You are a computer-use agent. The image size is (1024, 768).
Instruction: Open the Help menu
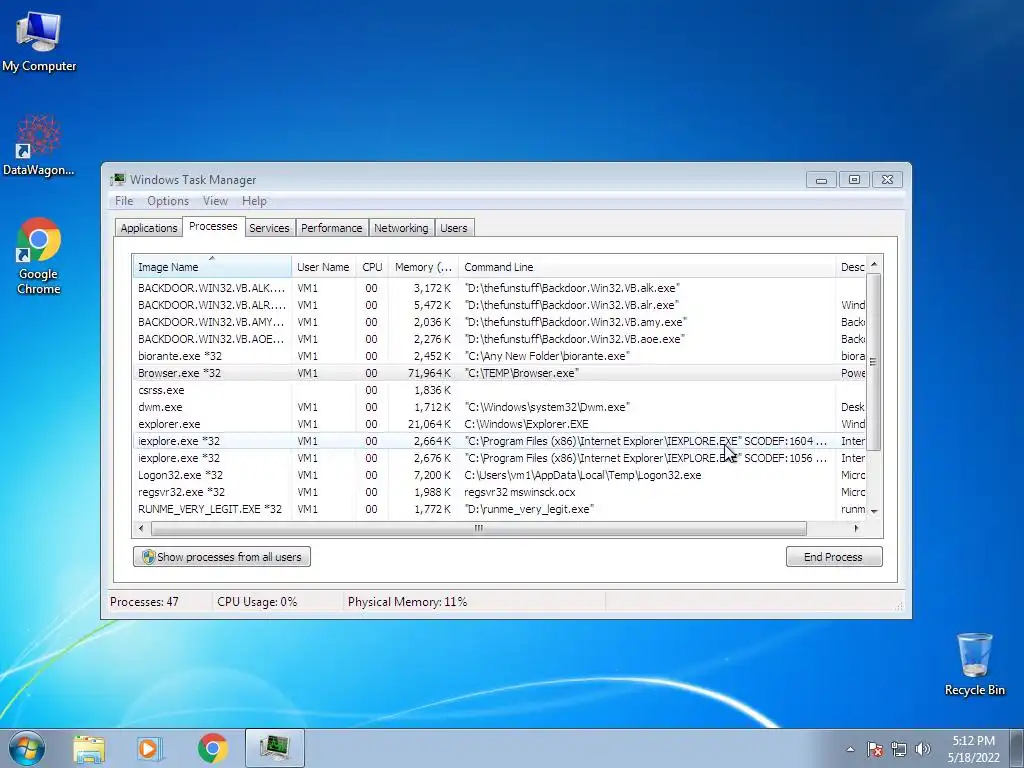tap(254, 201)
